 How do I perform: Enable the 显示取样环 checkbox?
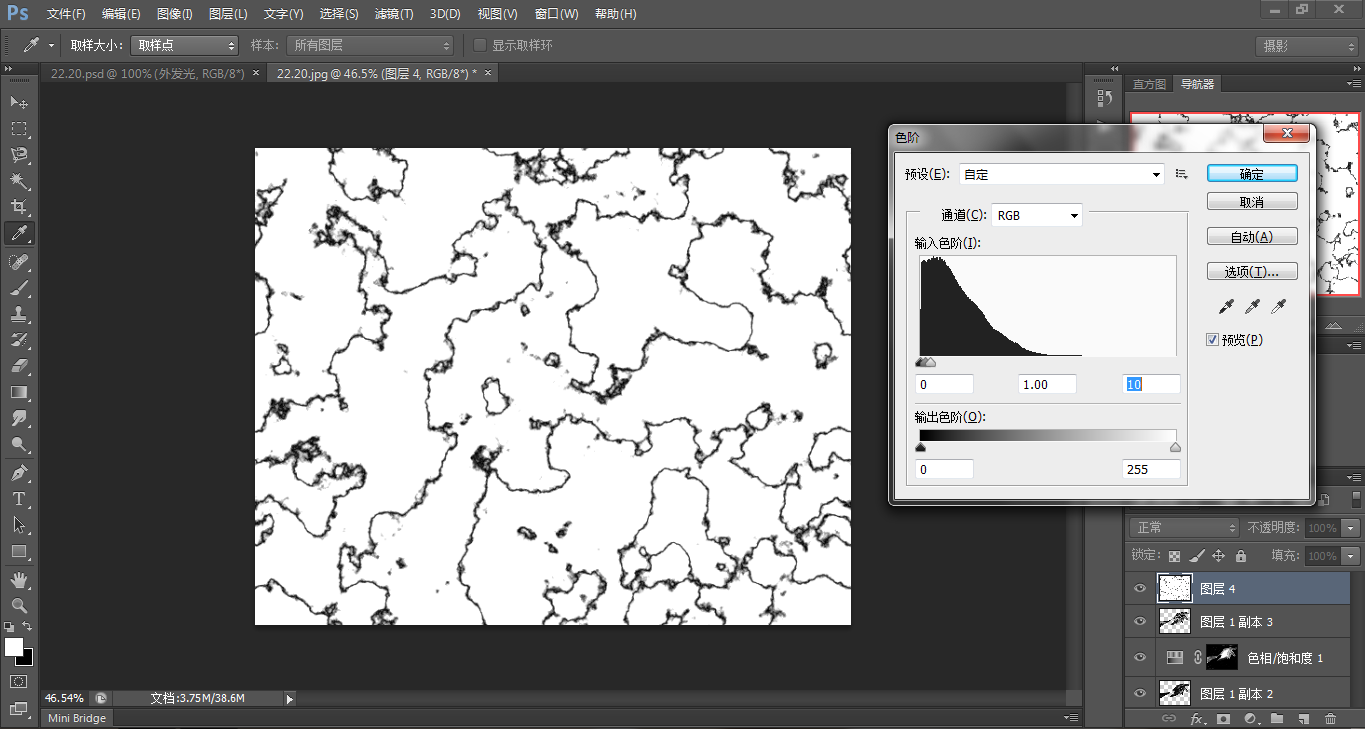(x=480, y=46)
